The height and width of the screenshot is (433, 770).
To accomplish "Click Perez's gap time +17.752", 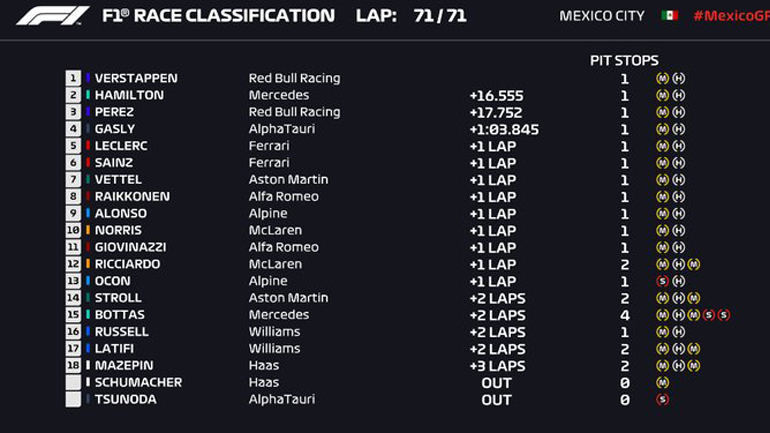I will [x=496, y=112].
